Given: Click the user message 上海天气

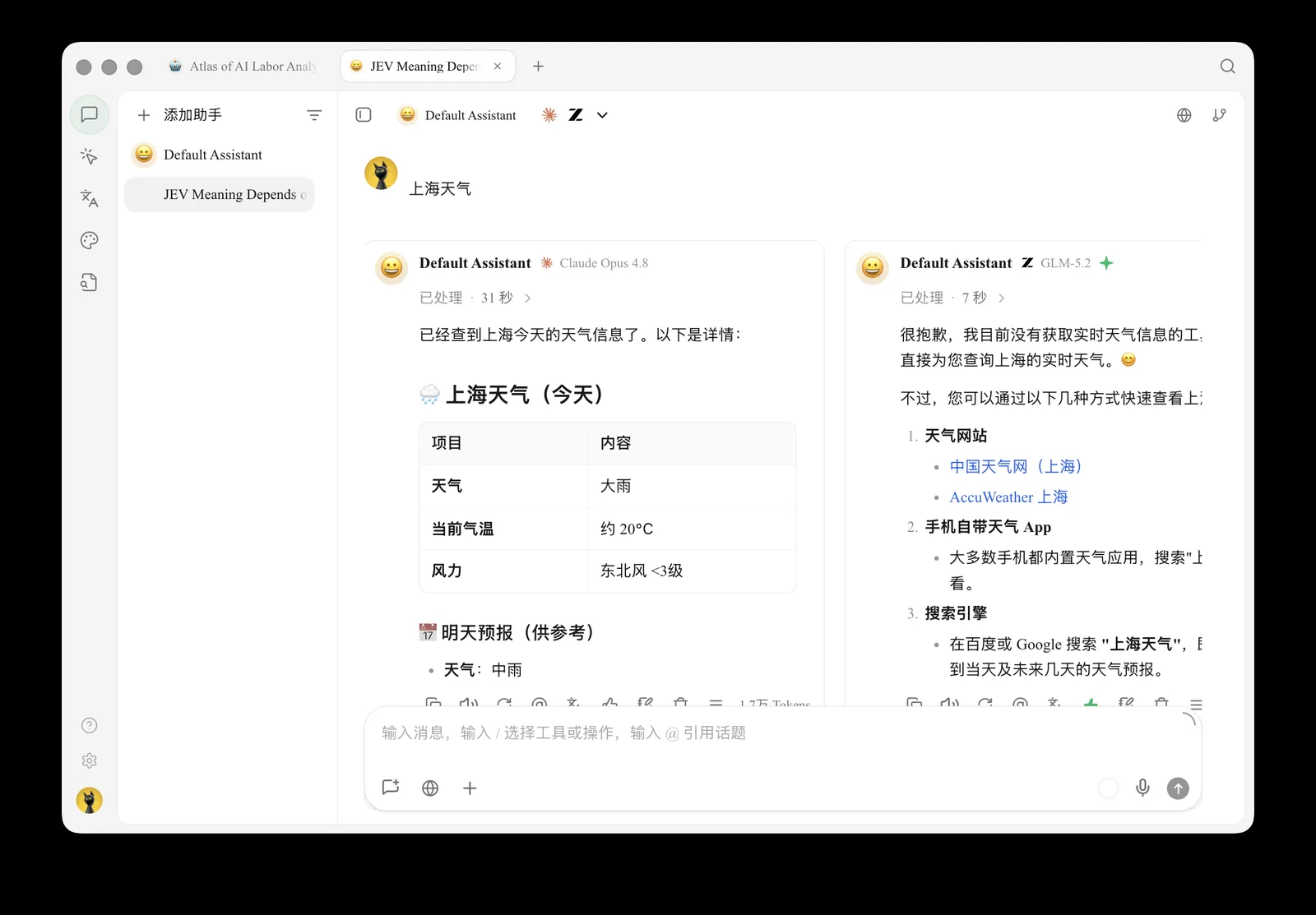Looking at the screenshot, I should pyautogui.click(x=440, y=189).
